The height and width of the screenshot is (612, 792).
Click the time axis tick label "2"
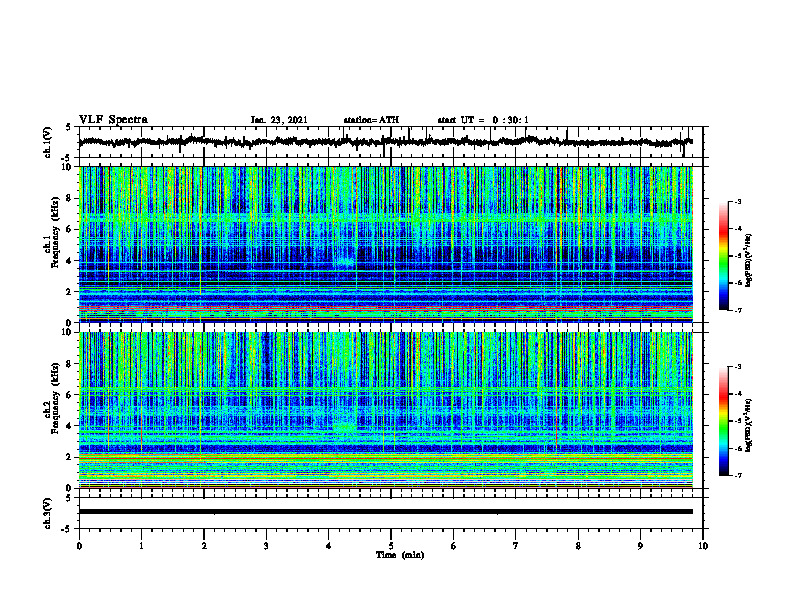point(204,546)
